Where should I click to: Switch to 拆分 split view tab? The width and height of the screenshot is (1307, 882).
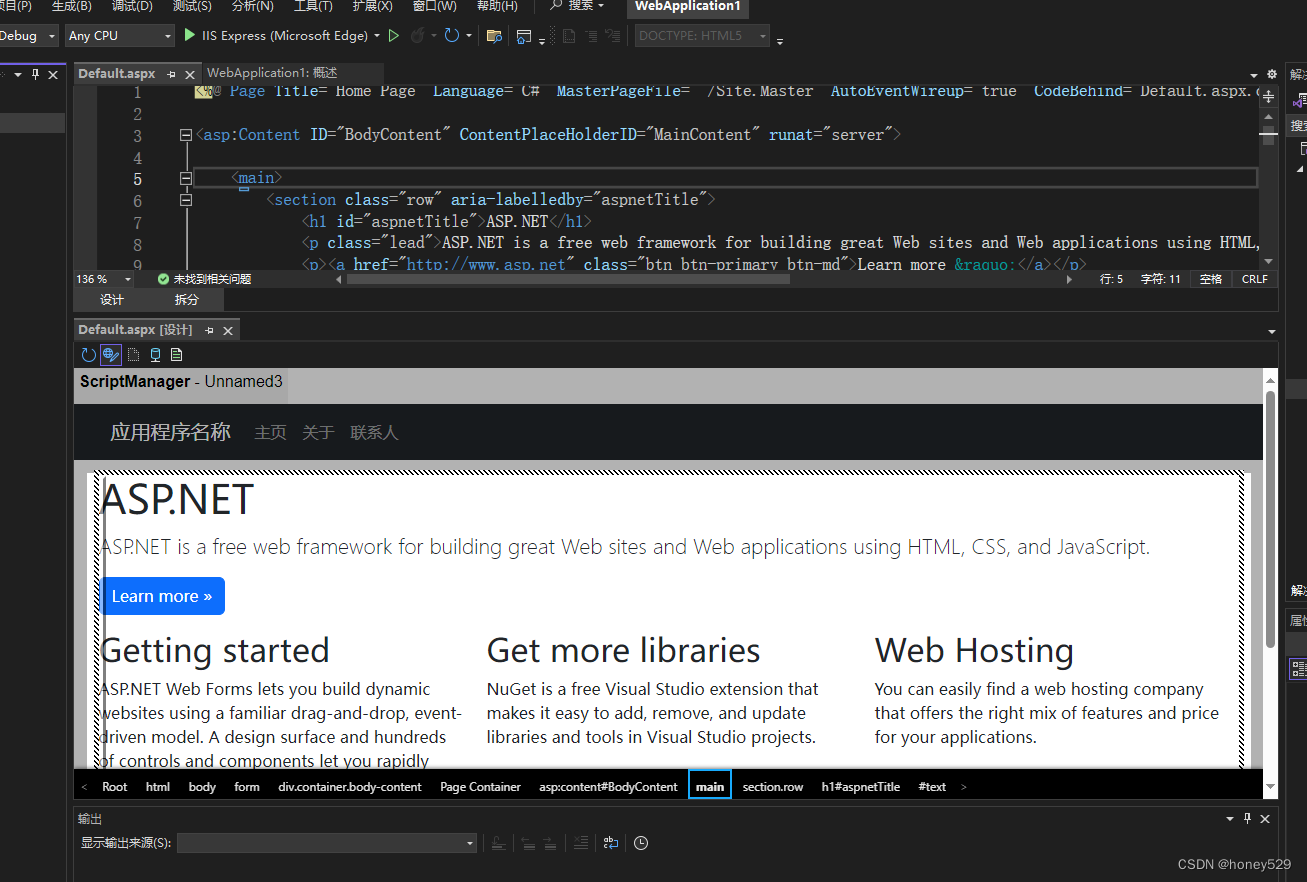[187, 299]
